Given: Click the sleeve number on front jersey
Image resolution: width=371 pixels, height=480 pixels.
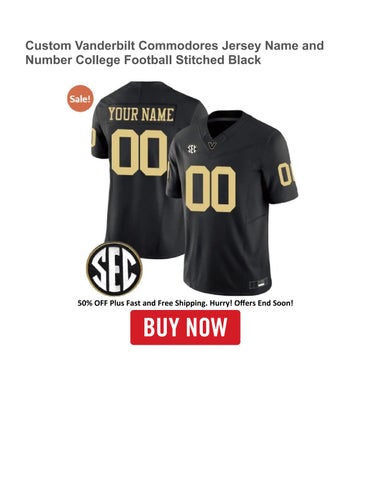Looking at the screenshot, I should coord(286,174).
